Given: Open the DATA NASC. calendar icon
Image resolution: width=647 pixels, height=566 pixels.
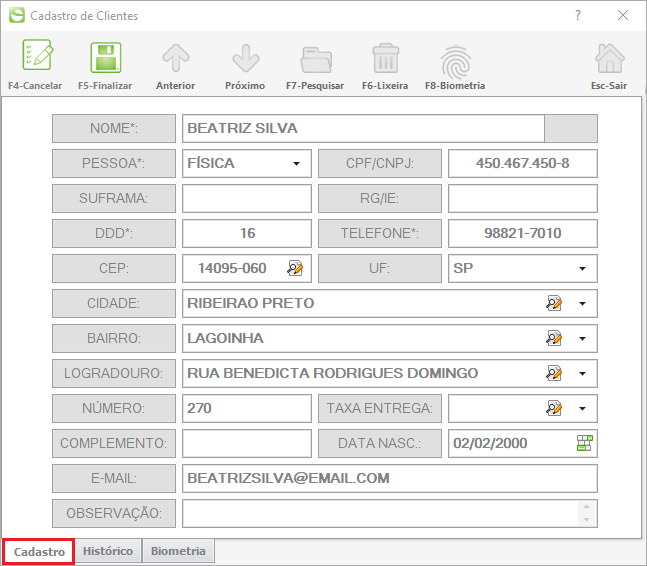Looking at the screenshot, I should (x=585, y=443).
